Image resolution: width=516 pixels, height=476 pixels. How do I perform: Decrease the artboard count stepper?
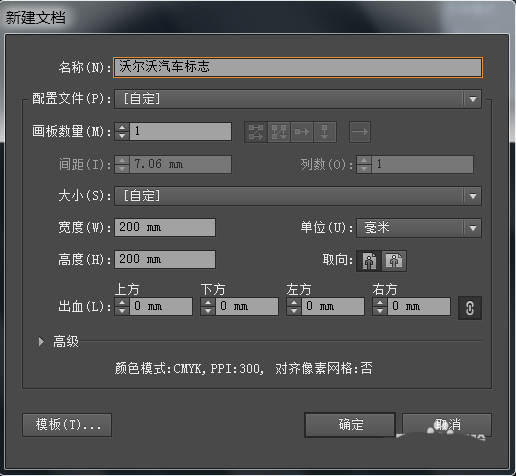[x=122, y=136]
